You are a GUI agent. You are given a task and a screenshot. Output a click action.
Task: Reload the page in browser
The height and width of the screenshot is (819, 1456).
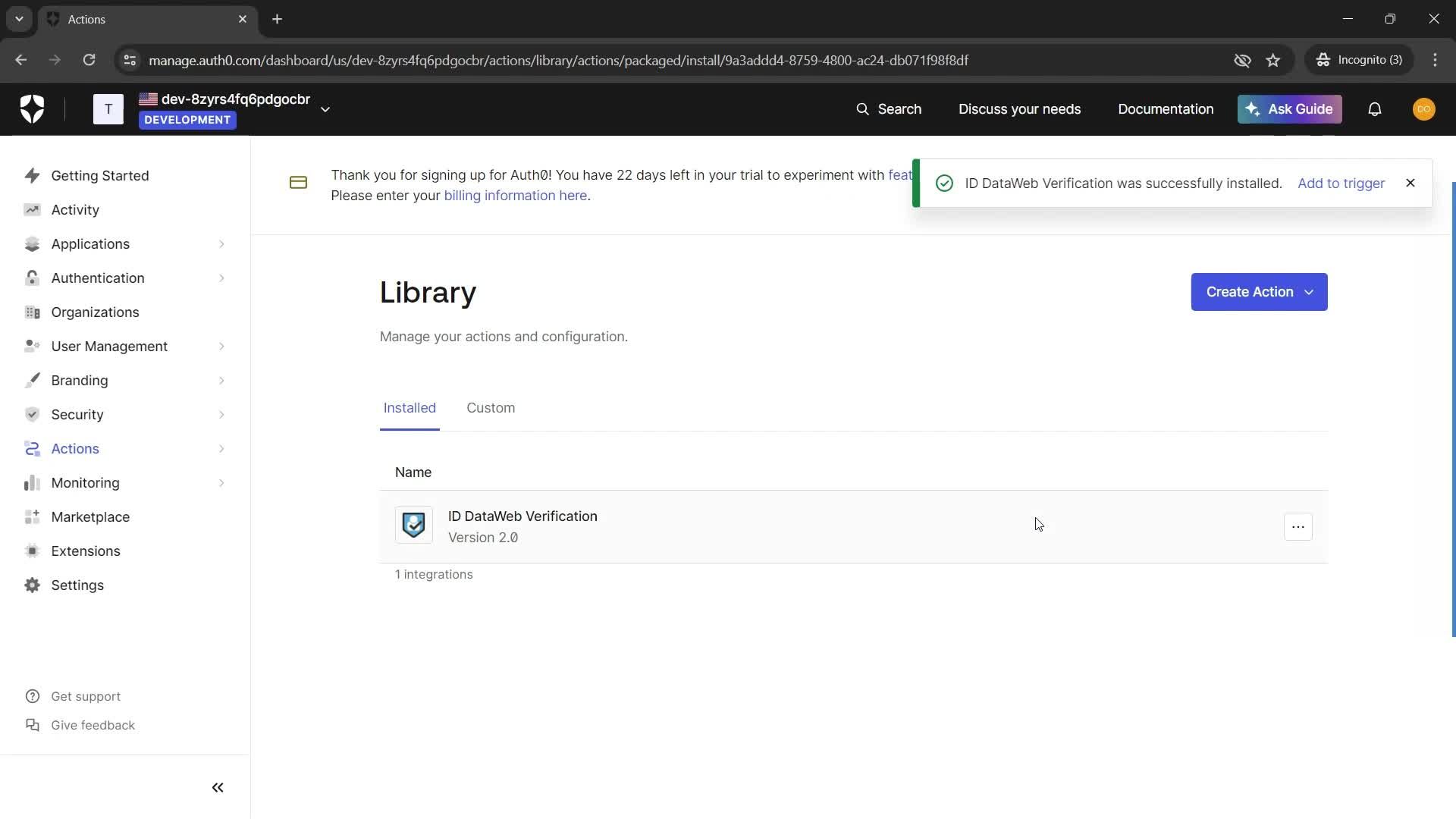(89, 60)
